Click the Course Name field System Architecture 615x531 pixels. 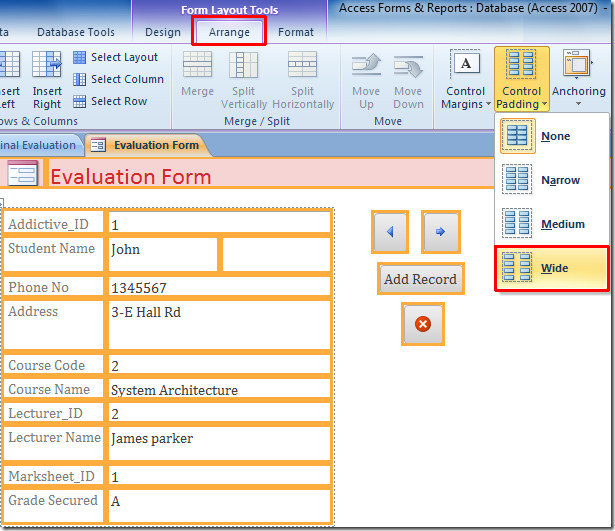click(219, 389)
